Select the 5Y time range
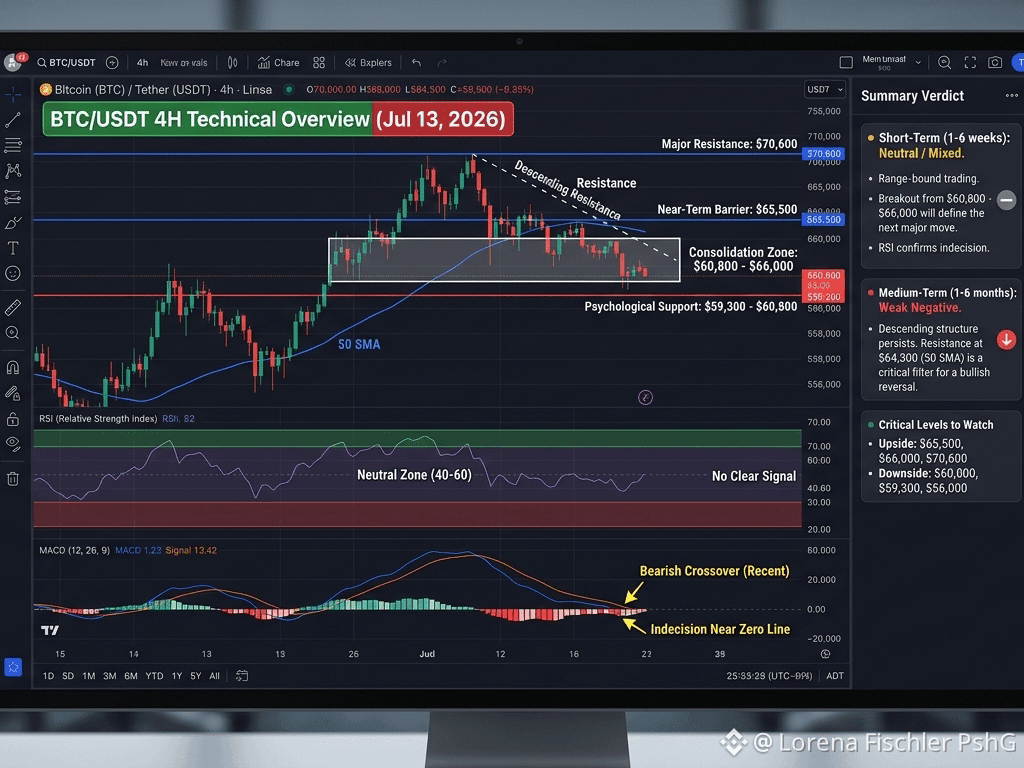1024x768 pixels. [196, 676]
